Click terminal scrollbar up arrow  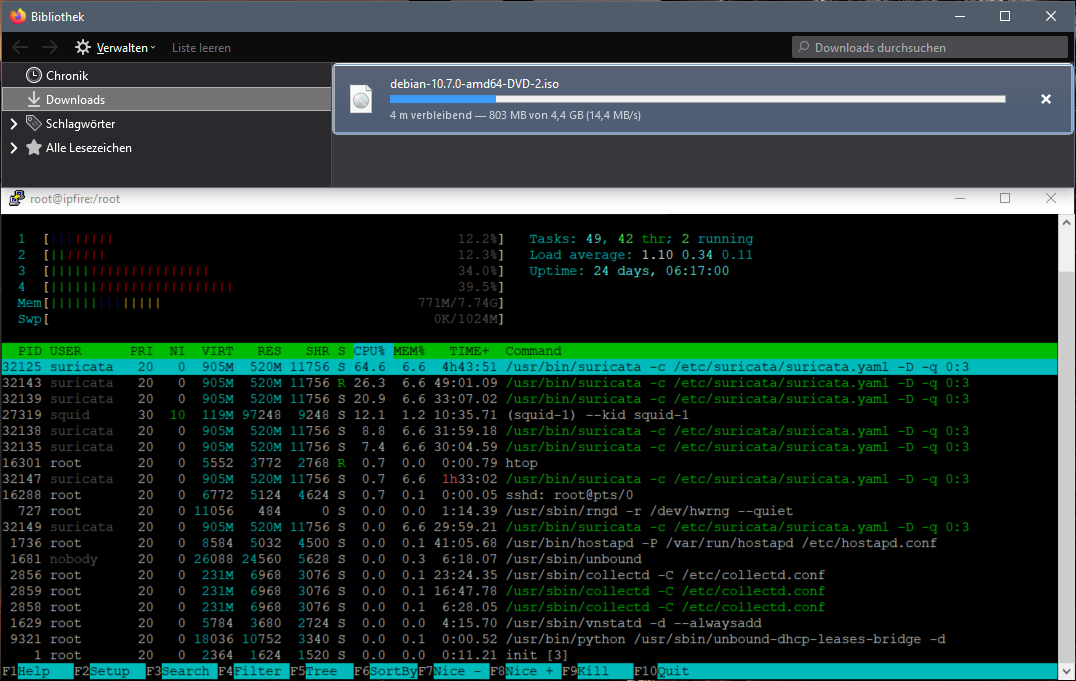coord(1066,222)
